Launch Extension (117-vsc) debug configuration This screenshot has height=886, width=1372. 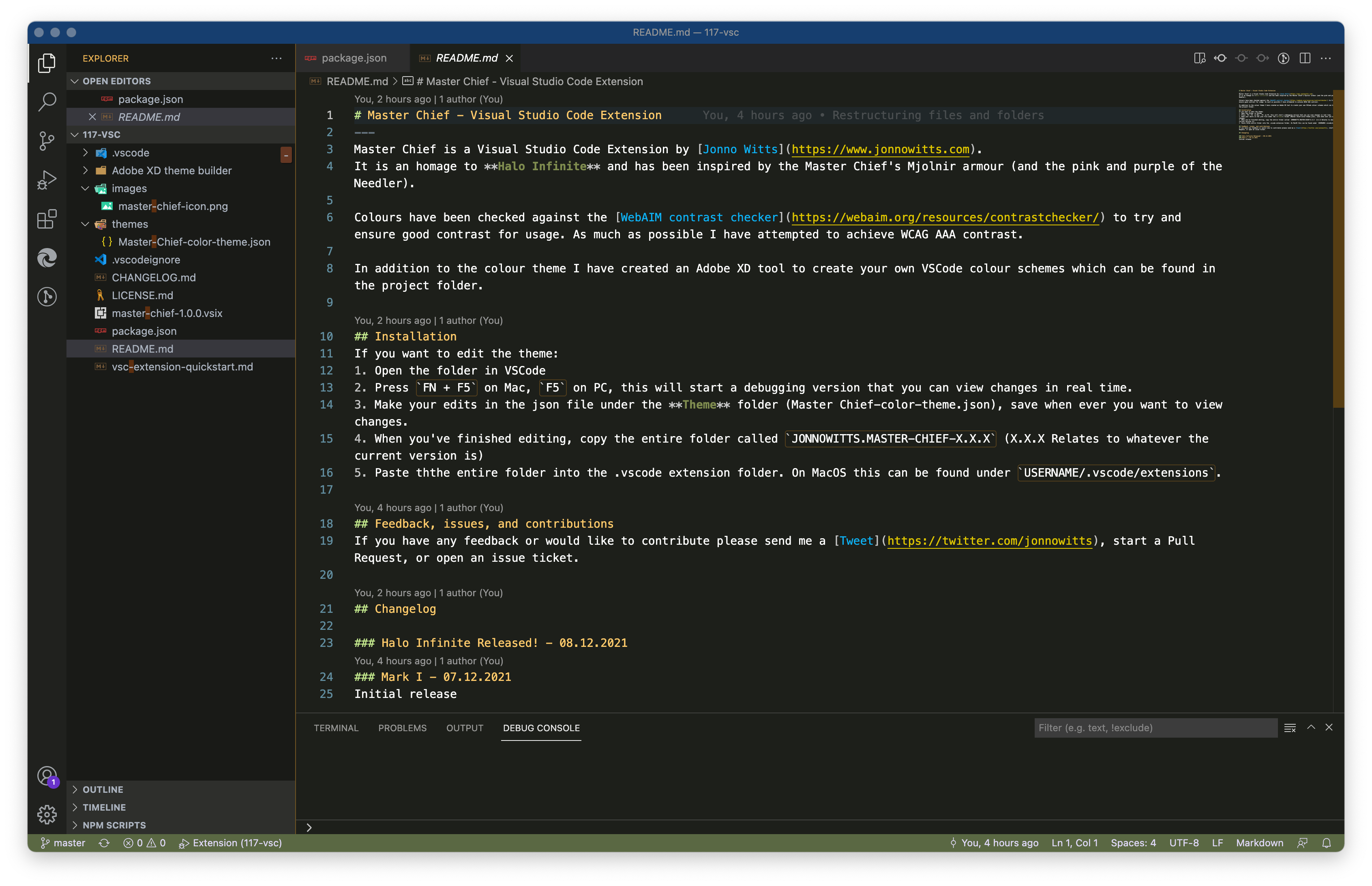230,843
